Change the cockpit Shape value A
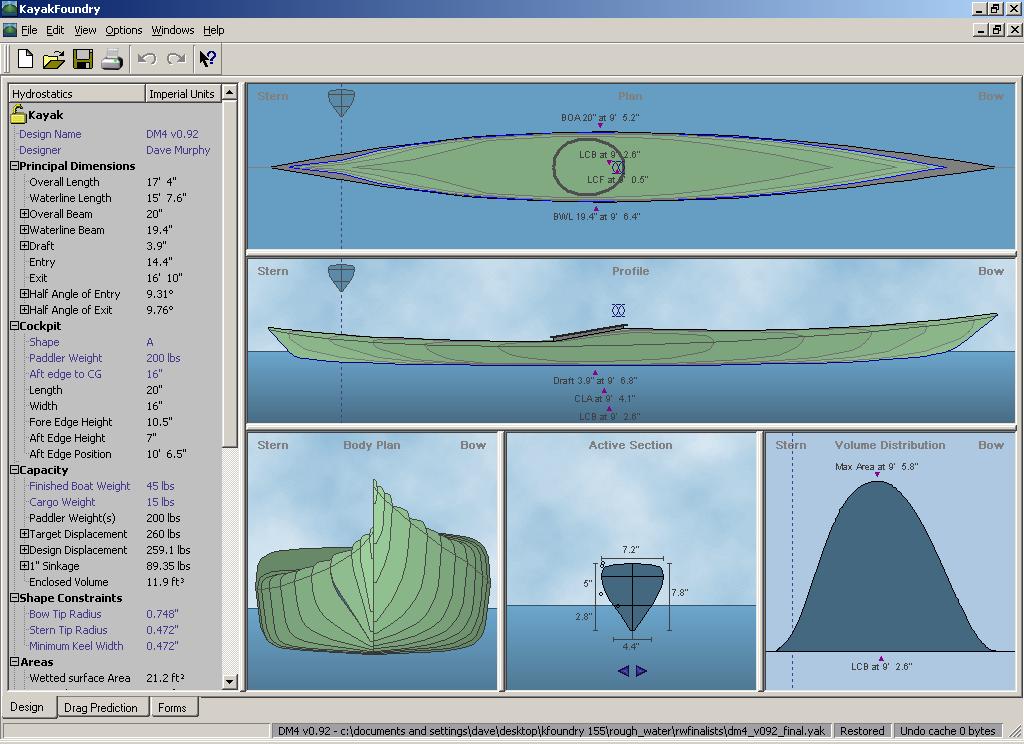Image resolution: width=1024 pixels, height=744 pixels. pos(150,342)
